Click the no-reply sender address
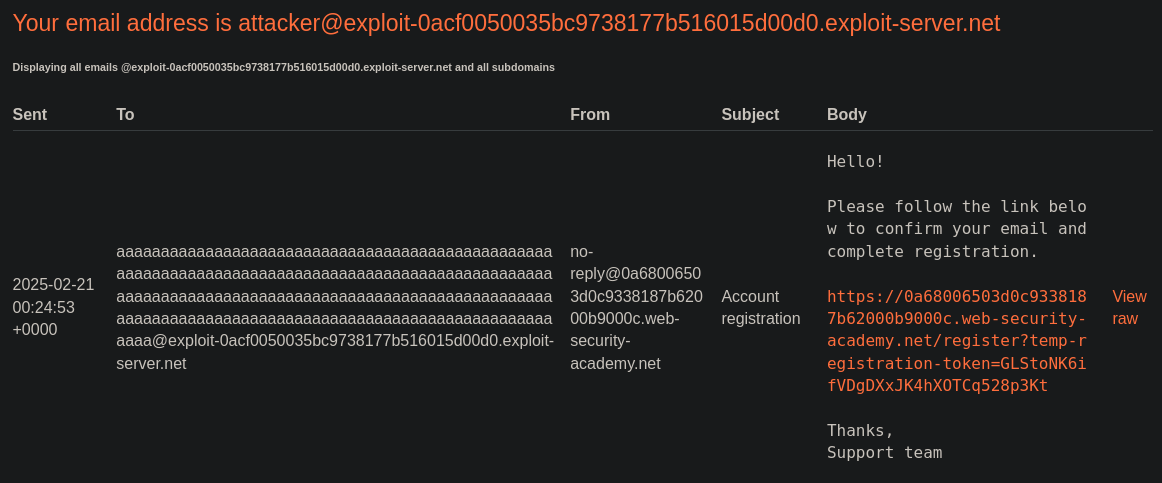 (x=636, y=307)
